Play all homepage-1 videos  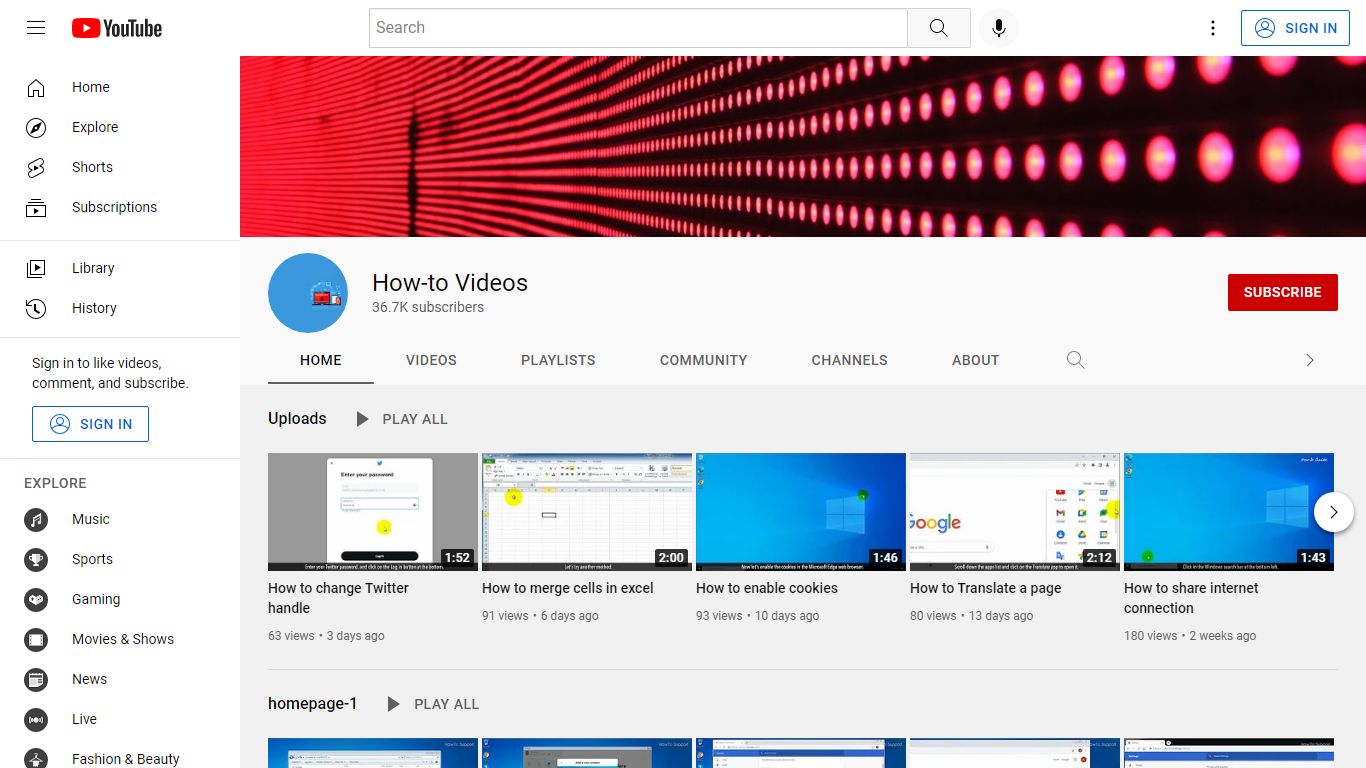pos(433,704)
